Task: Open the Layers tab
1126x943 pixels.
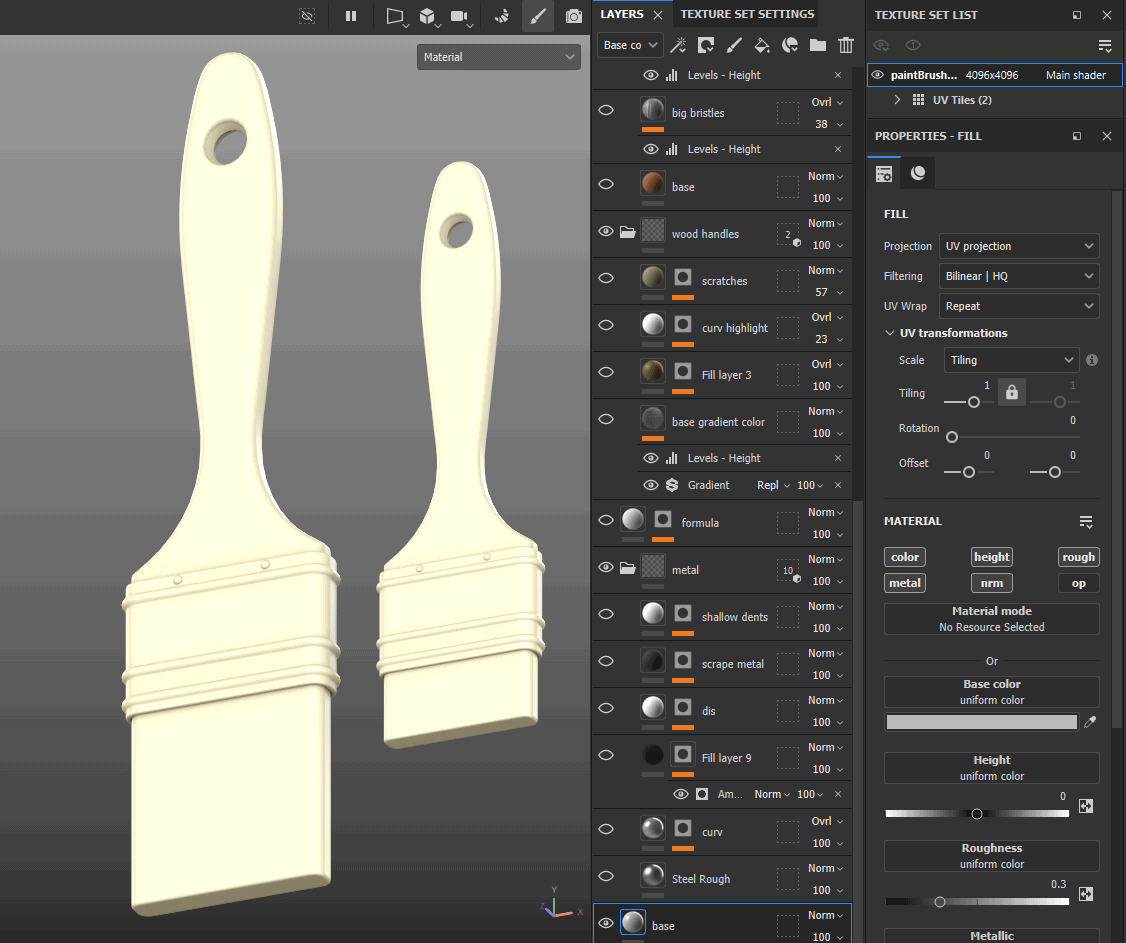Action: 622,14
